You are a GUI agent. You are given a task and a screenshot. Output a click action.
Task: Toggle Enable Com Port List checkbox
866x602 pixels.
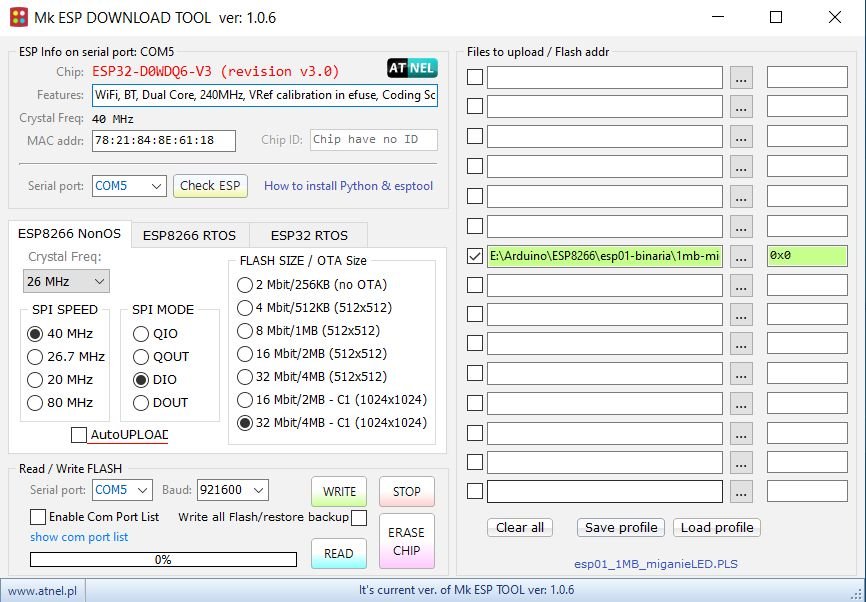pyautogui.click(x=38, y=517)
